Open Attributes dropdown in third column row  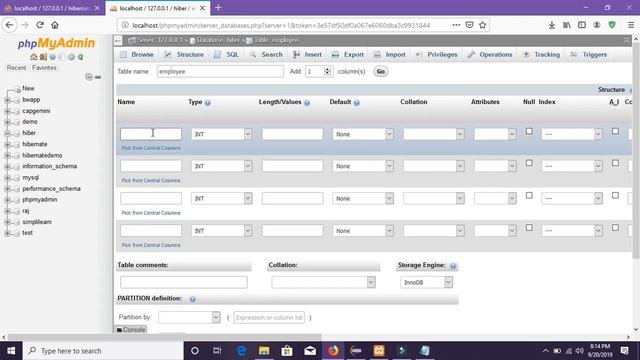point(495,198)
